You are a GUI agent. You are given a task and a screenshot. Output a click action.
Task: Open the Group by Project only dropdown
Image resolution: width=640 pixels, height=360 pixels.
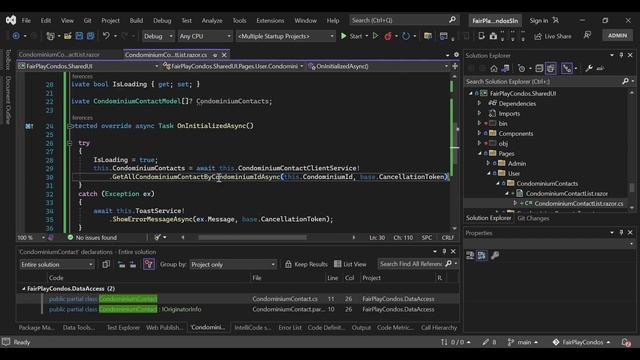click(x=233, y=264)
